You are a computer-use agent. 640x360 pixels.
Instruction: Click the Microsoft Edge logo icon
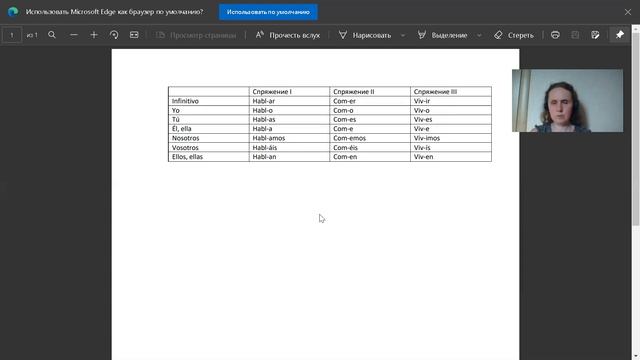click(x=13, y=12)
